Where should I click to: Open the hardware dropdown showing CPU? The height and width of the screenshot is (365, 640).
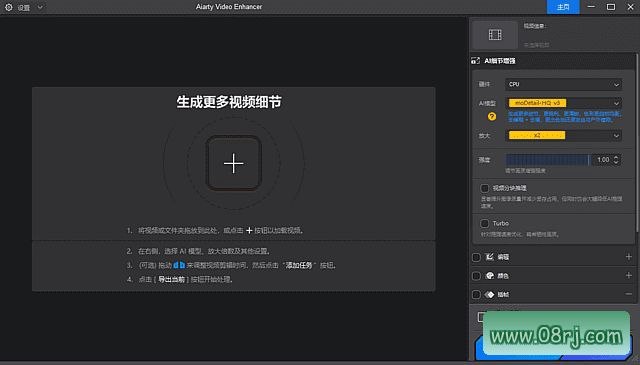[x=563, y=84]
